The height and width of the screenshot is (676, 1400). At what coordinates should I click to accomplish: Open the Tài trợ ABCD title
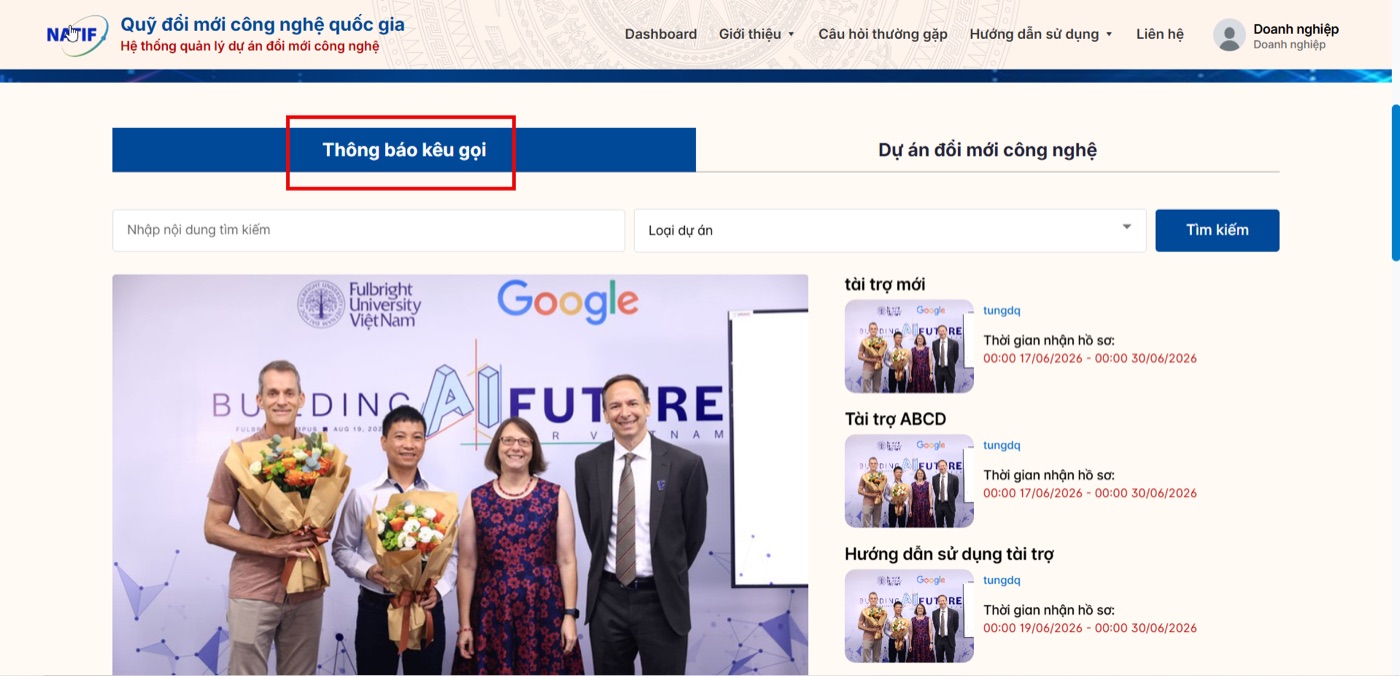tap(895, 419)
